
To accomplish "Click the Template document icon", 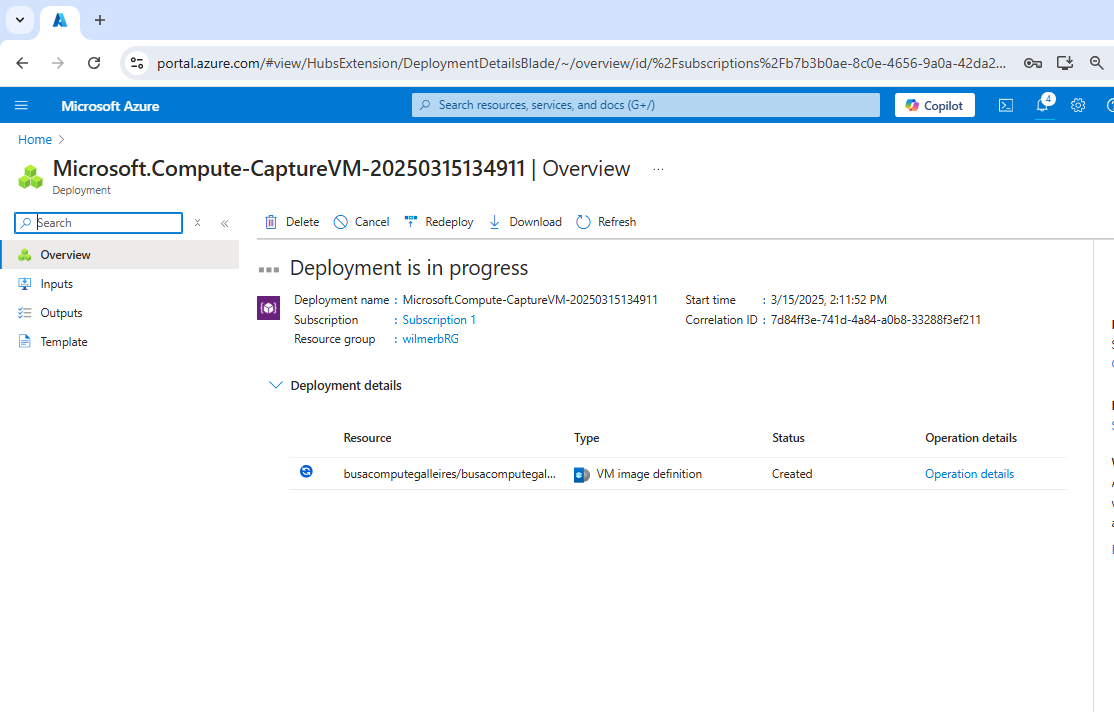I will coord(25,342).
